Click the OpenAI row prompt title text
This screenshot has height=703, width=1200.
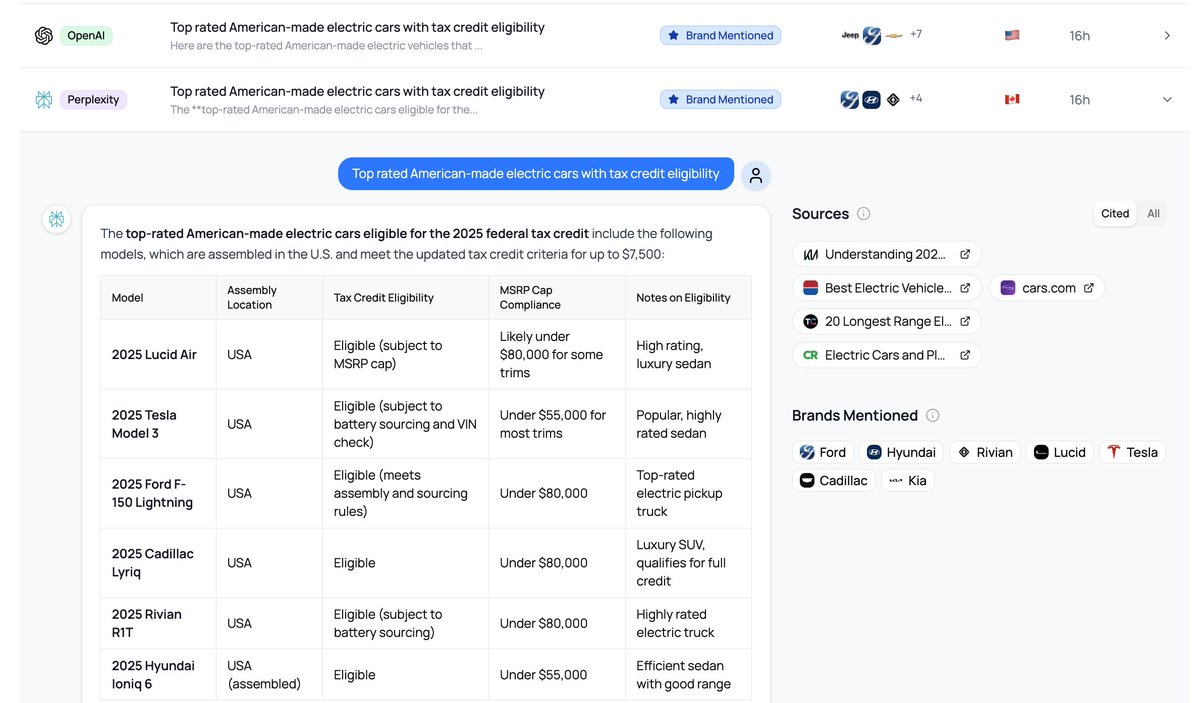pos(357,27)
